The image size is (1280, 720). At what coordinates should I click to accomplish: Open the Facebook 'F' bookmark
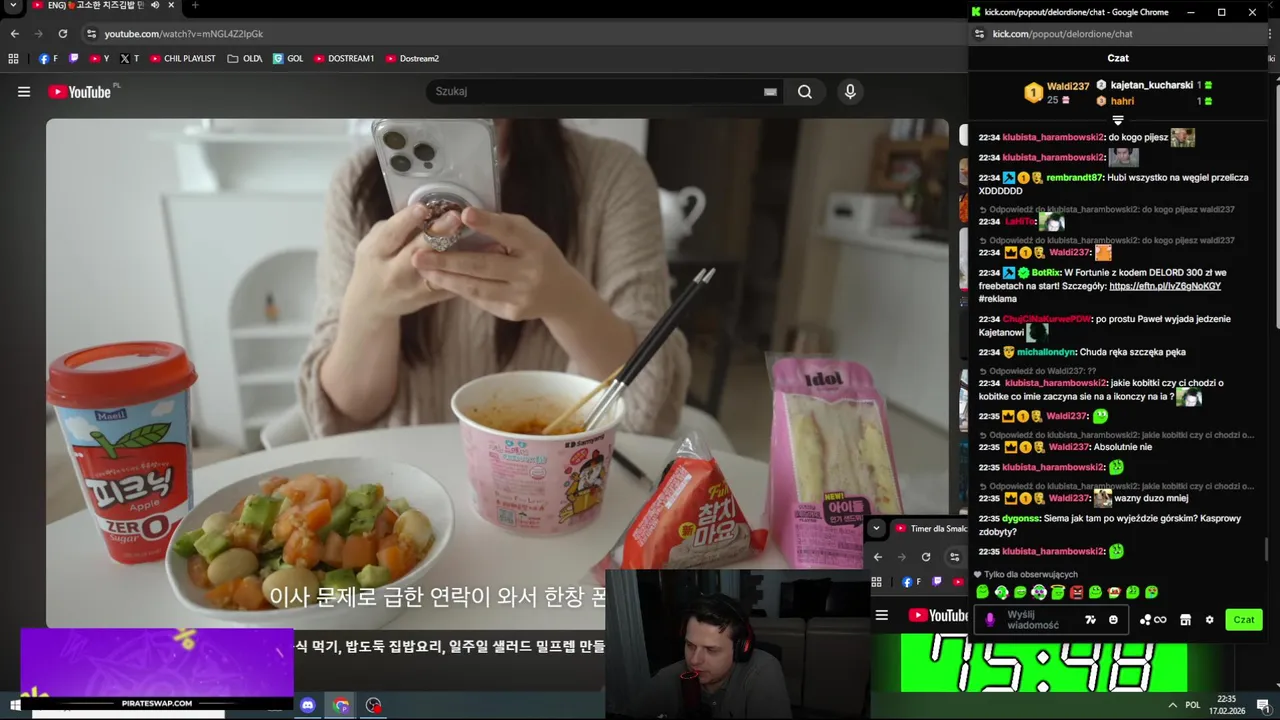click(x=48, y=59)
